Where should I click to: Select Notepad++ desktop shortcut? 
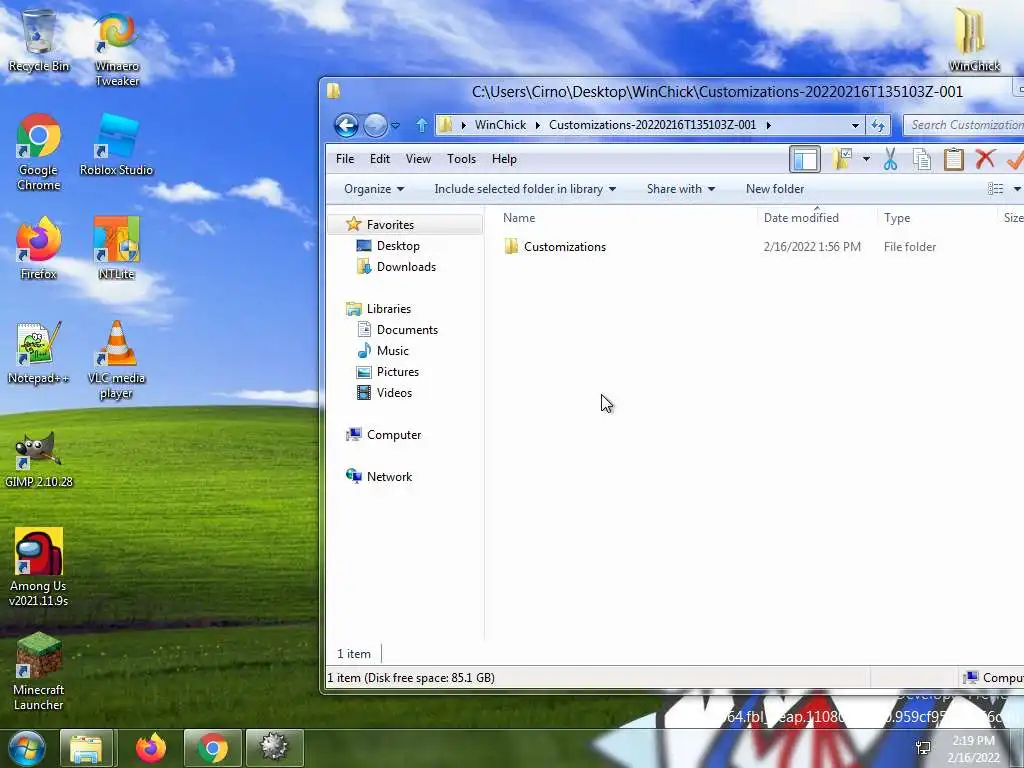pyautogui.click(x=39, y=353)
